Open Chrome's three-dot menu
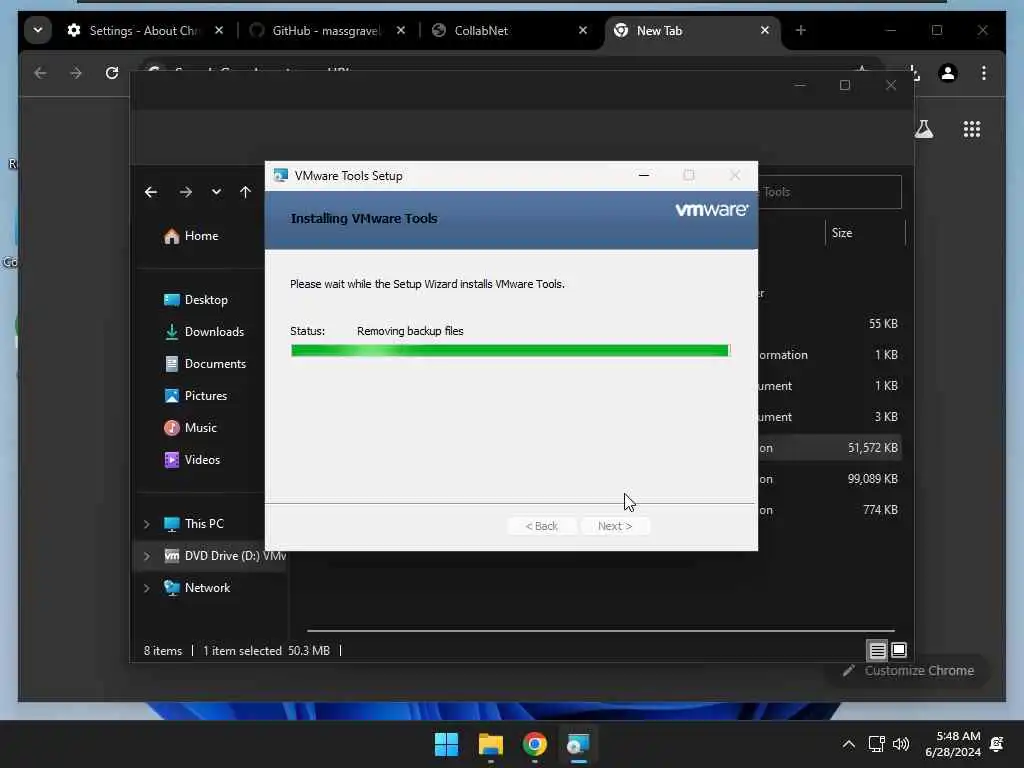 click(x=984, y=73)
